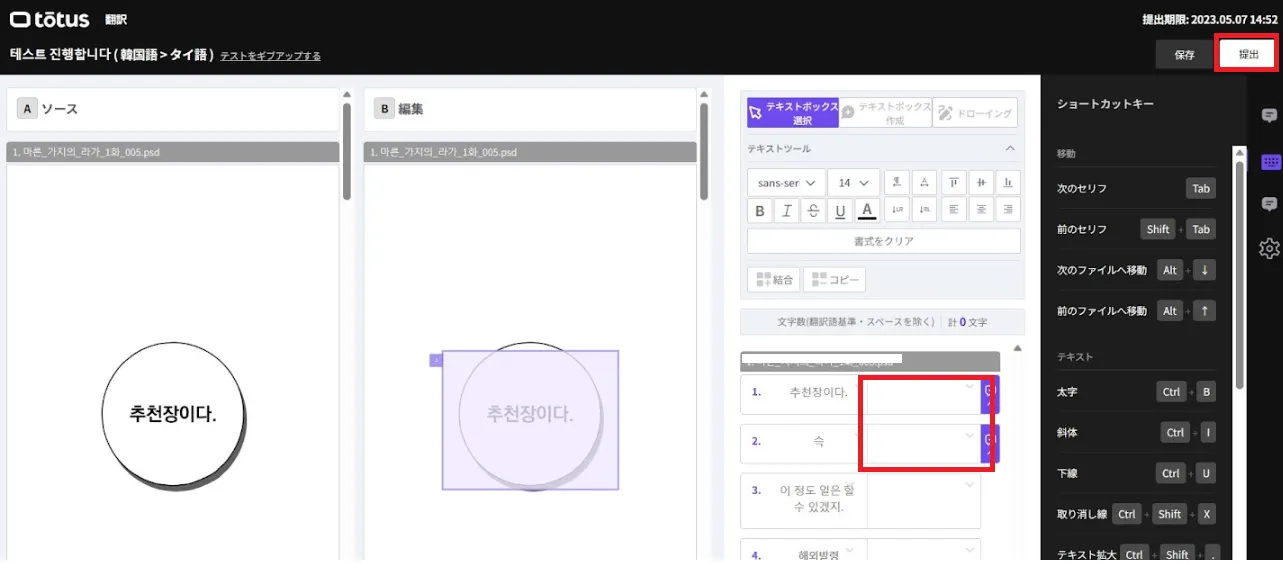The image size is (1283, 563).
Task: Click the テストをギブアップする link
Action: tap(271, 56)
